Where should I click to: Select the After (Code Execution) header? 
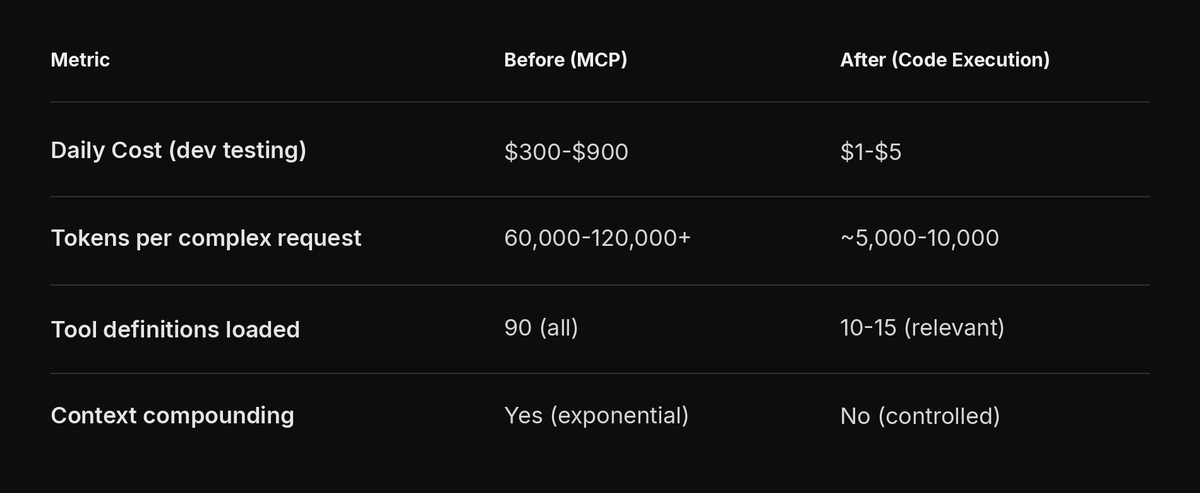point(945,60)
